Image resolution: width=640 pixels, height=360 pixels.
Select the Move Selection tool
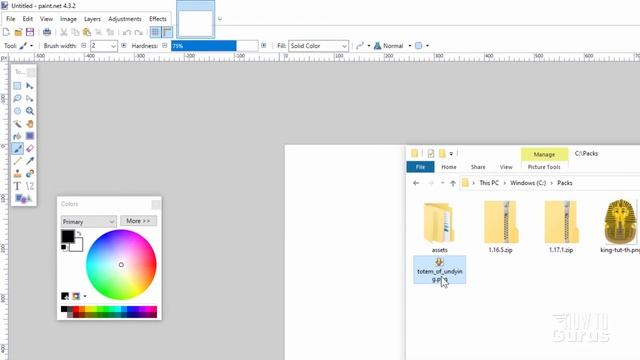click(x=30, y=98)
